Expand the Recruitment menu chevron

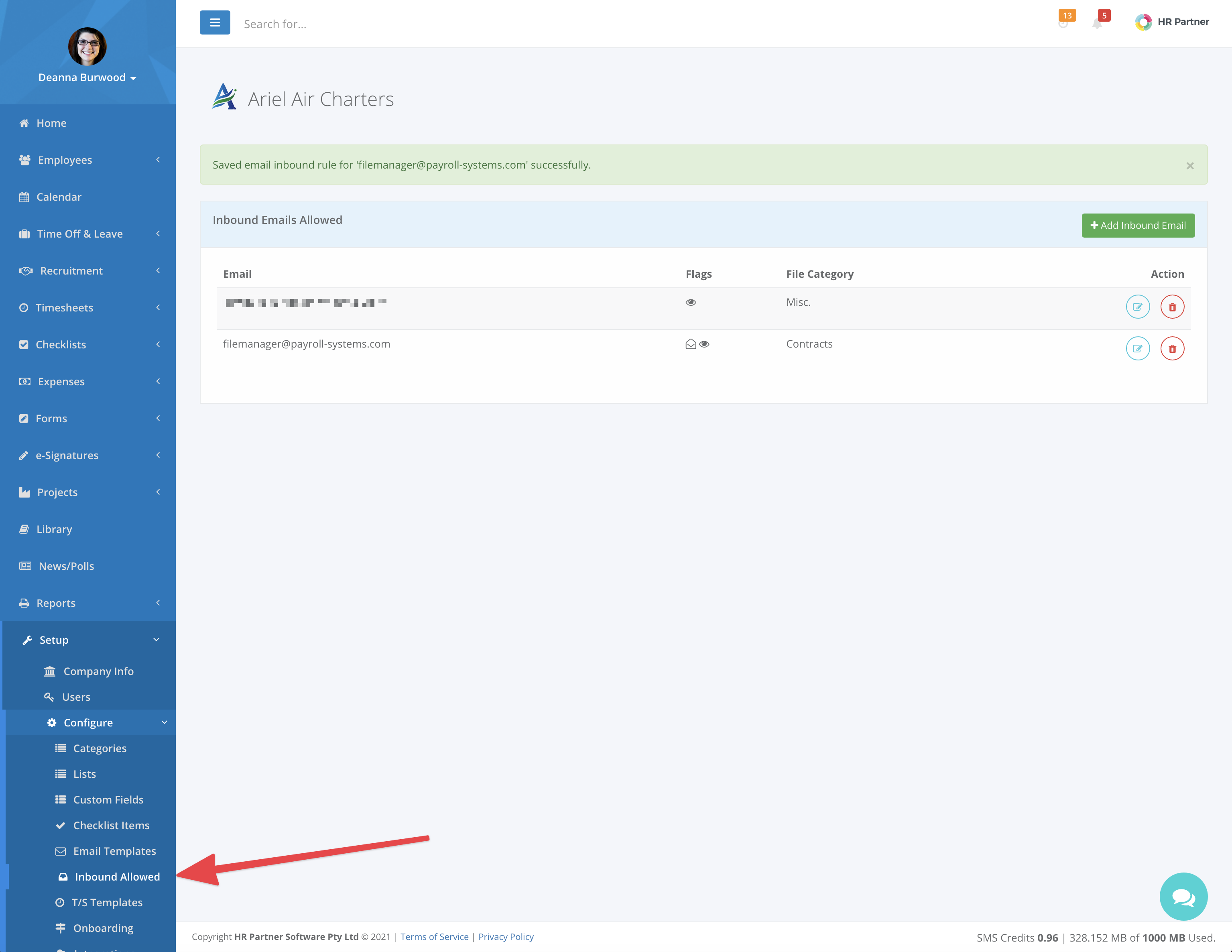click(158, 270)
